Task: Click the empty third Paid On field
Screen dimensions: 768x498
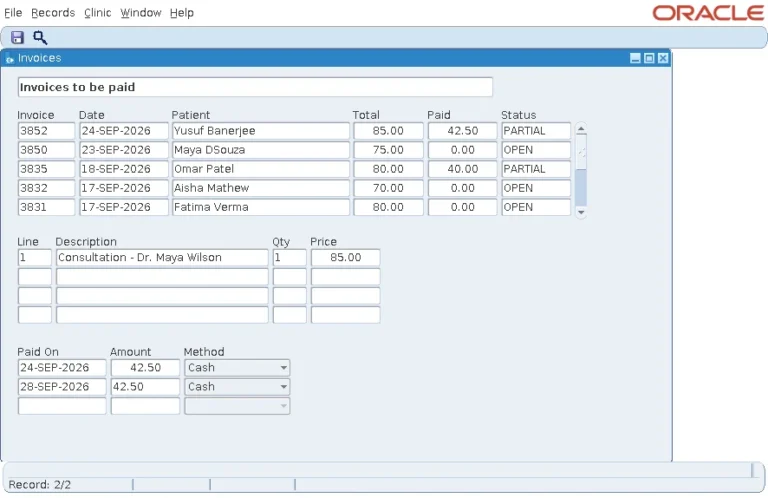Action: (x=62, y=406)
